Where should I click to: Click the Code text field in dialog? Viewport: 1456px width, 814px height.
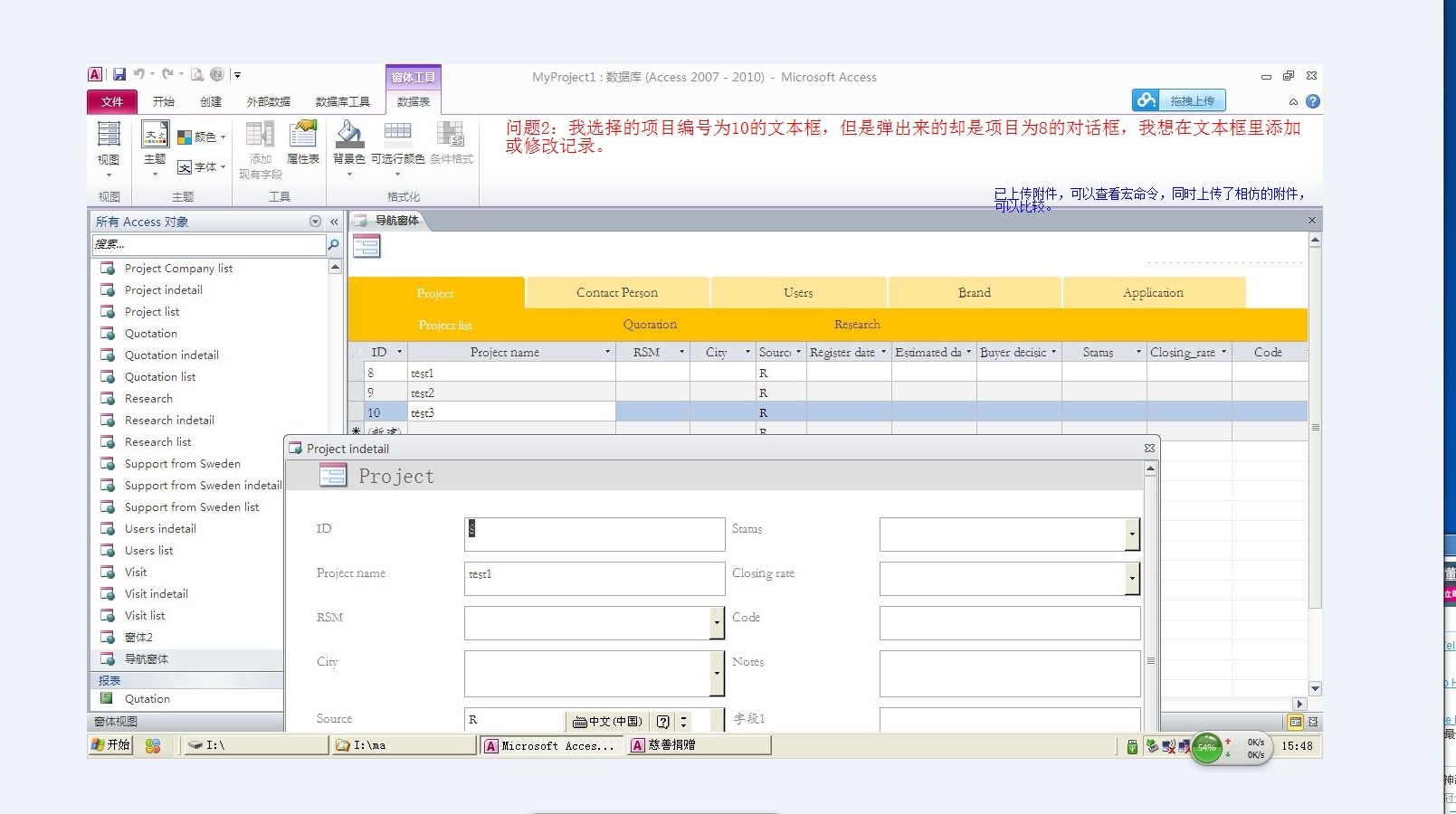pos(1010,623)
